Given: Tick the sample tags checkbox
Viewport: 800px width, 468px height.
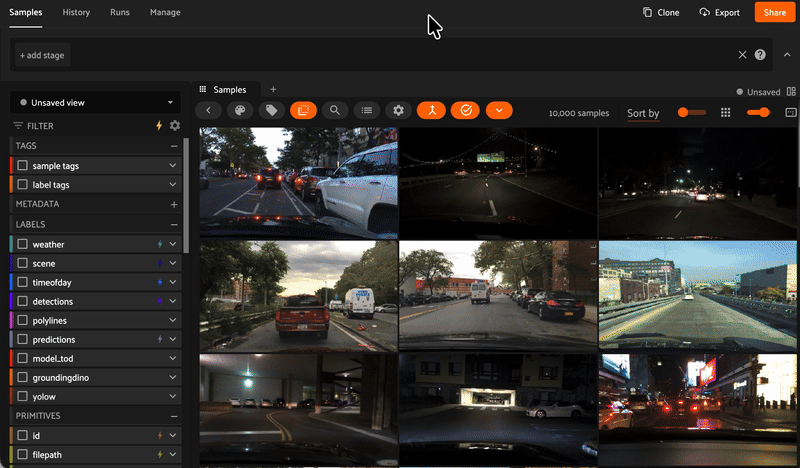Looking at the screenshot, I should pyautogui.click(x=22, y=166).
